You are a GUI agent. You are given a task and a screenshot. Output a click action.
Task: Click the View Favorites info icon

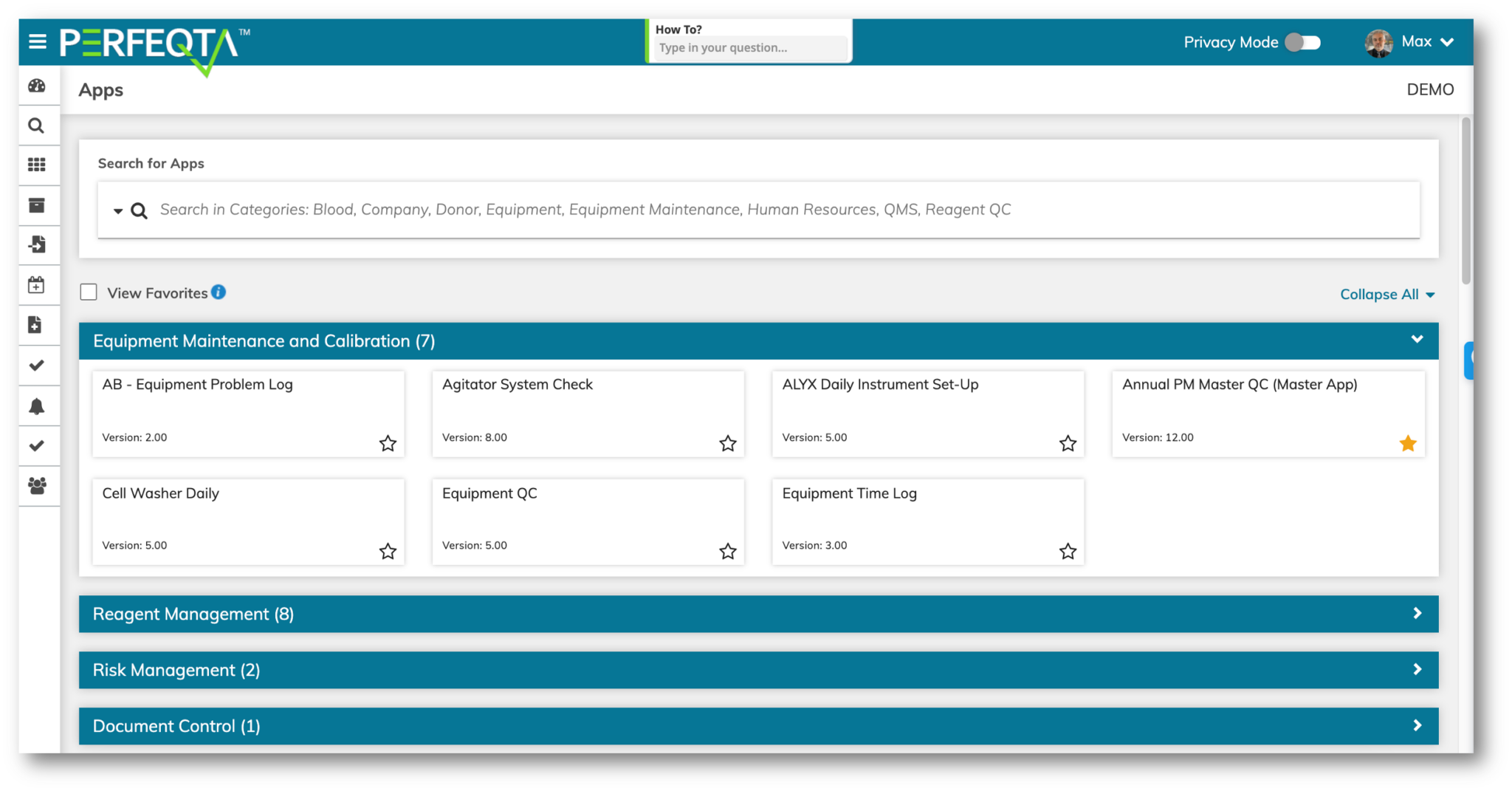tap(219, 292)
